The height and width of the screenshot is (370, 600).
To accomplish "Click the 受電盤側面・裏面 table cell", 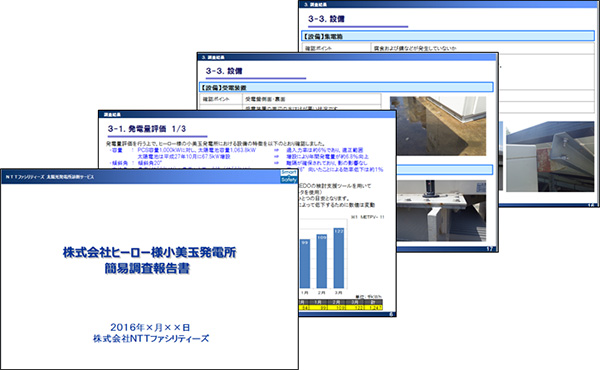I will [311, 99].
